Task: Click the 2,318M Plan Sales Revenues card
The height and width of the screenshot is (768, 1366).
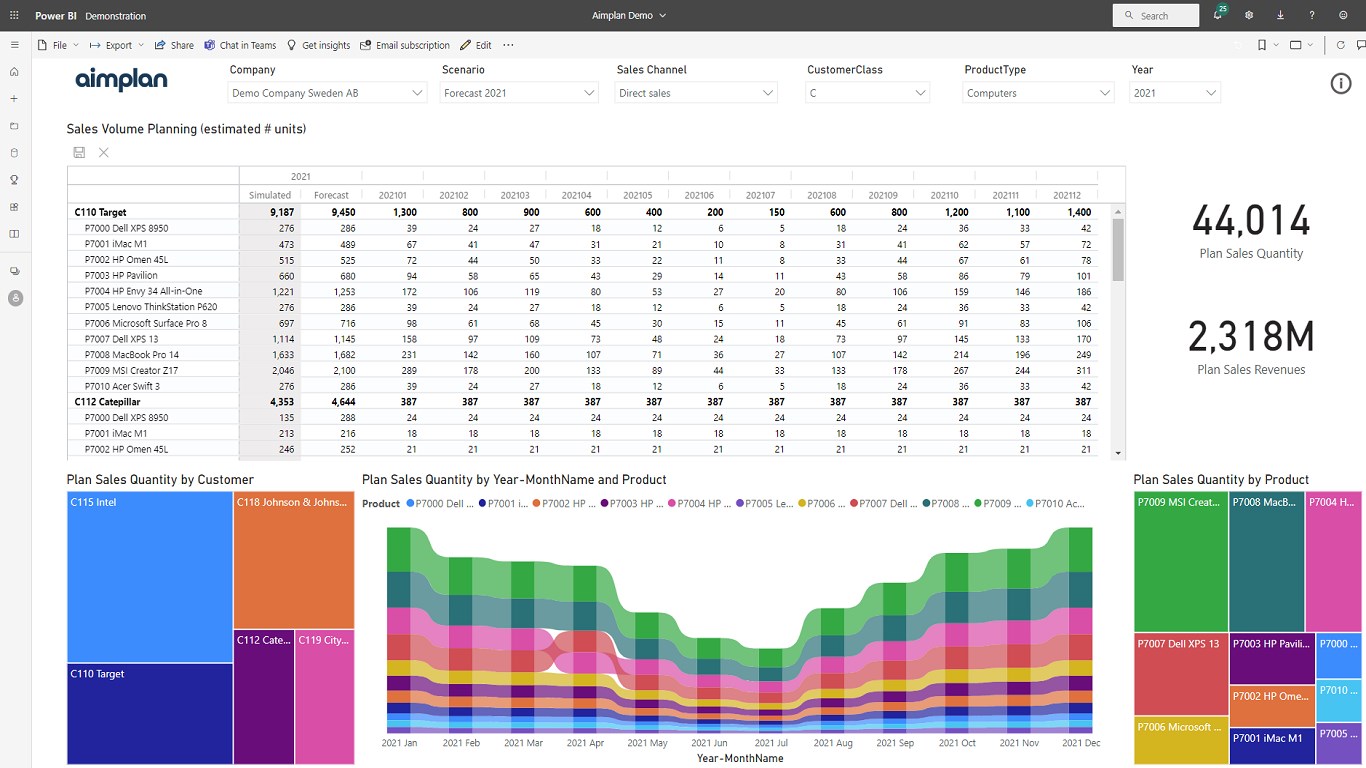Action: pos(1251,347)
